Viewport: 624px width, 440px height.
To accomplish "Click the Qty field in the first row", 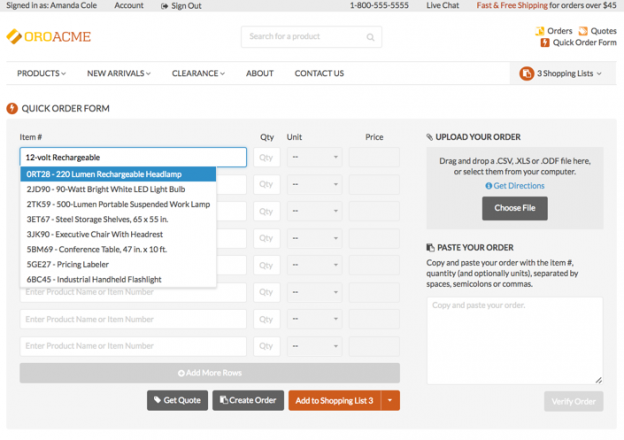I will tap(266, 157).
